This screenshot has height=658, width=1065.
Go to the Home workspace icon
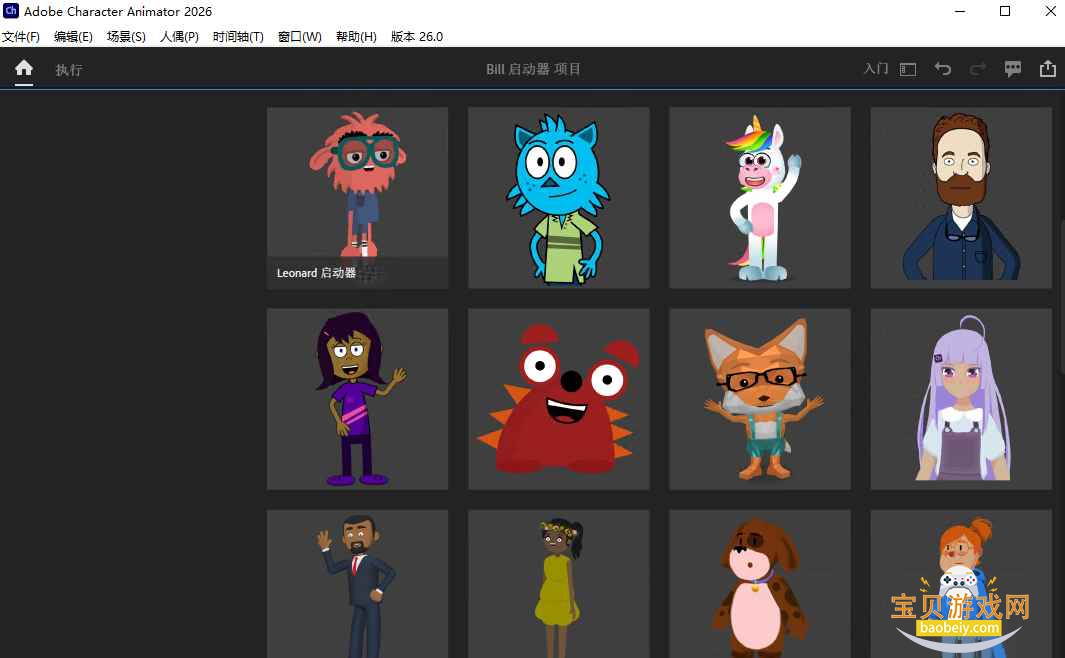24,68
